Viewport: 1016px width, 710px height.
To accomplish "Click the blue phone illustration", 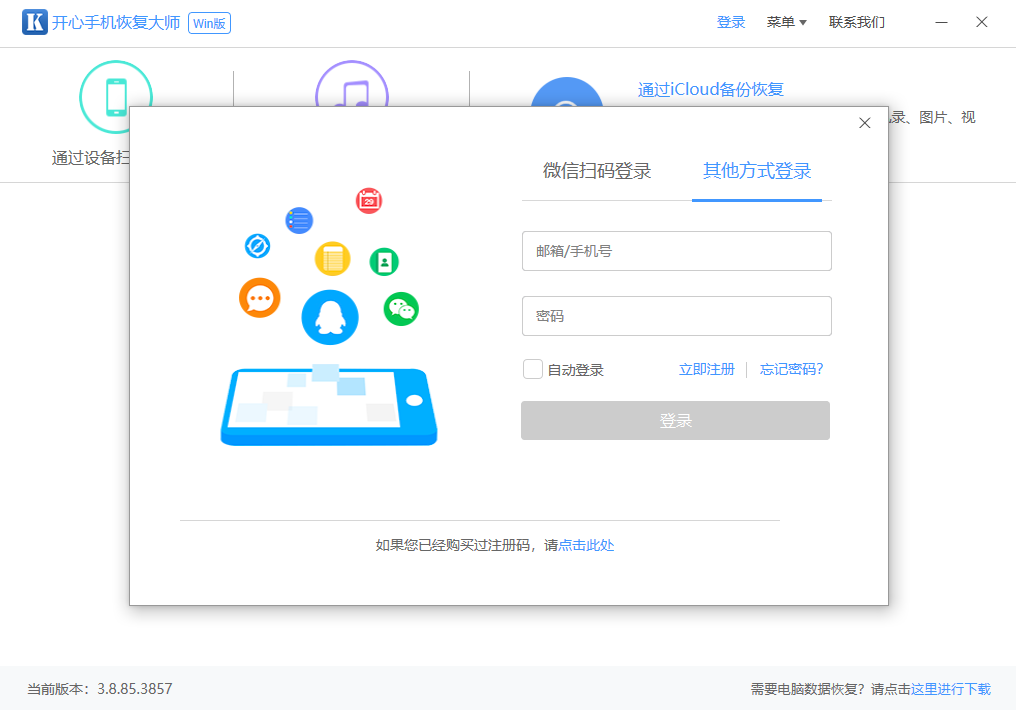I will point(329,407).
